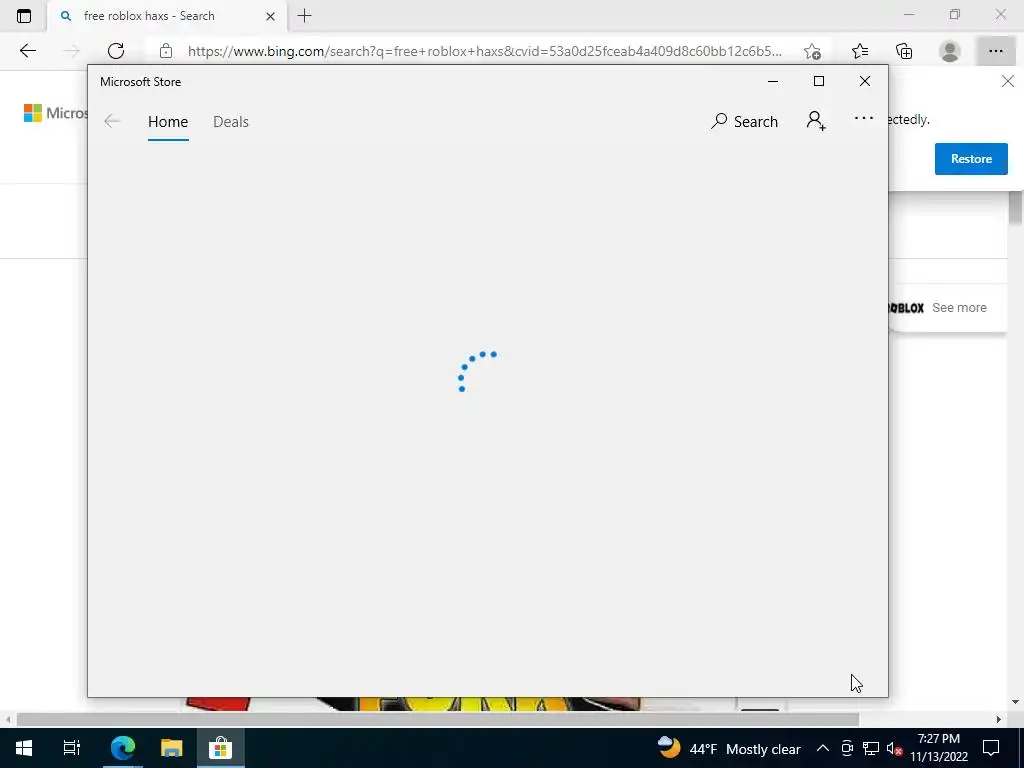1024x768 pixels.
Task: Minimize the Microsoft Store window
Action: [773, 82]
